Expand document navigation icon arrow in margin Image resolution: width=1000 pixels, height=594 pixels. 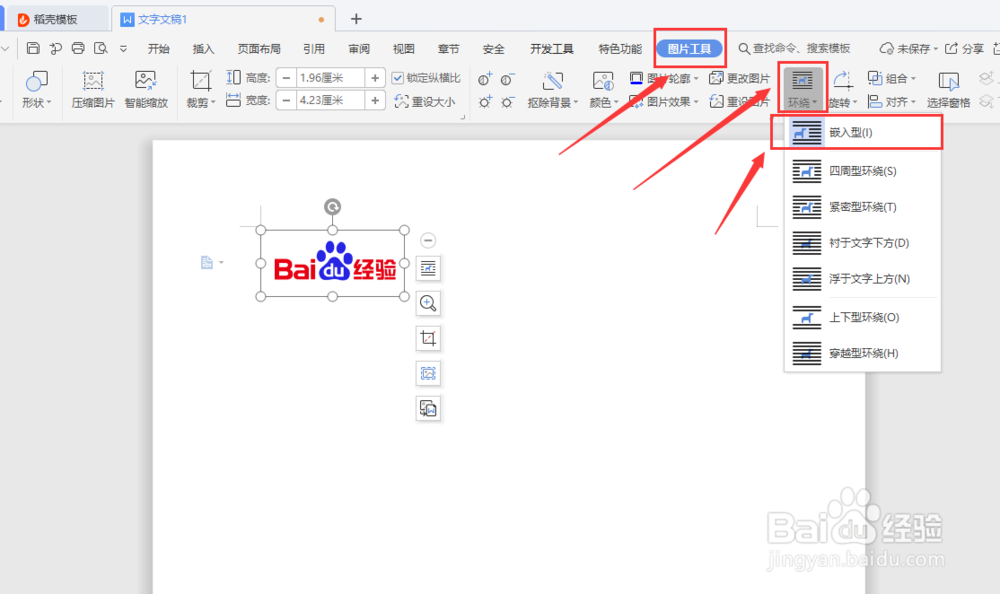(x=221, y=262)
